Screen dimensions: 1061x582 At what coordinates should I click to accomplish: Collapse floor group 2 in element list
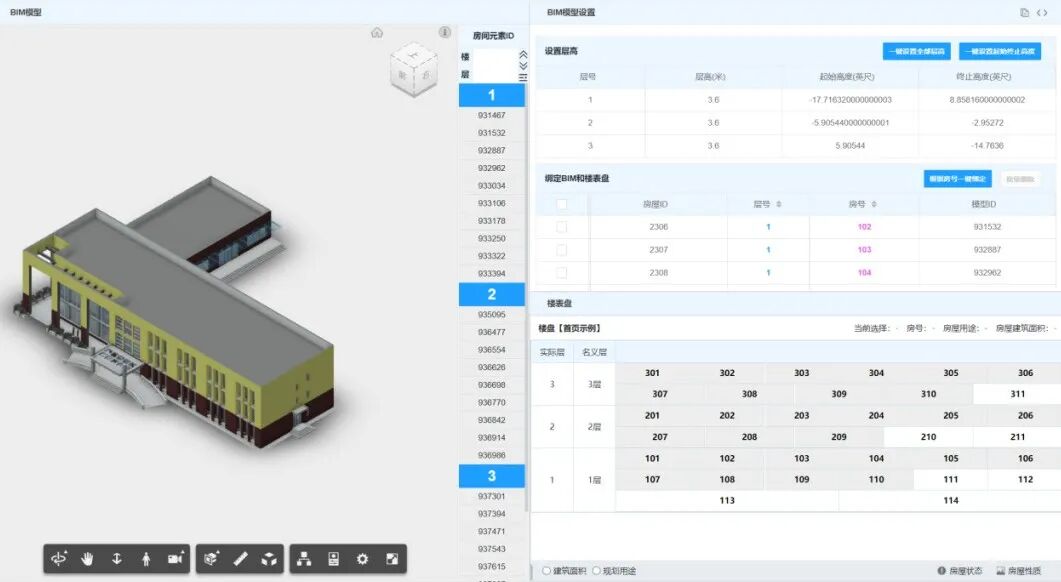(x=492, y=294)
